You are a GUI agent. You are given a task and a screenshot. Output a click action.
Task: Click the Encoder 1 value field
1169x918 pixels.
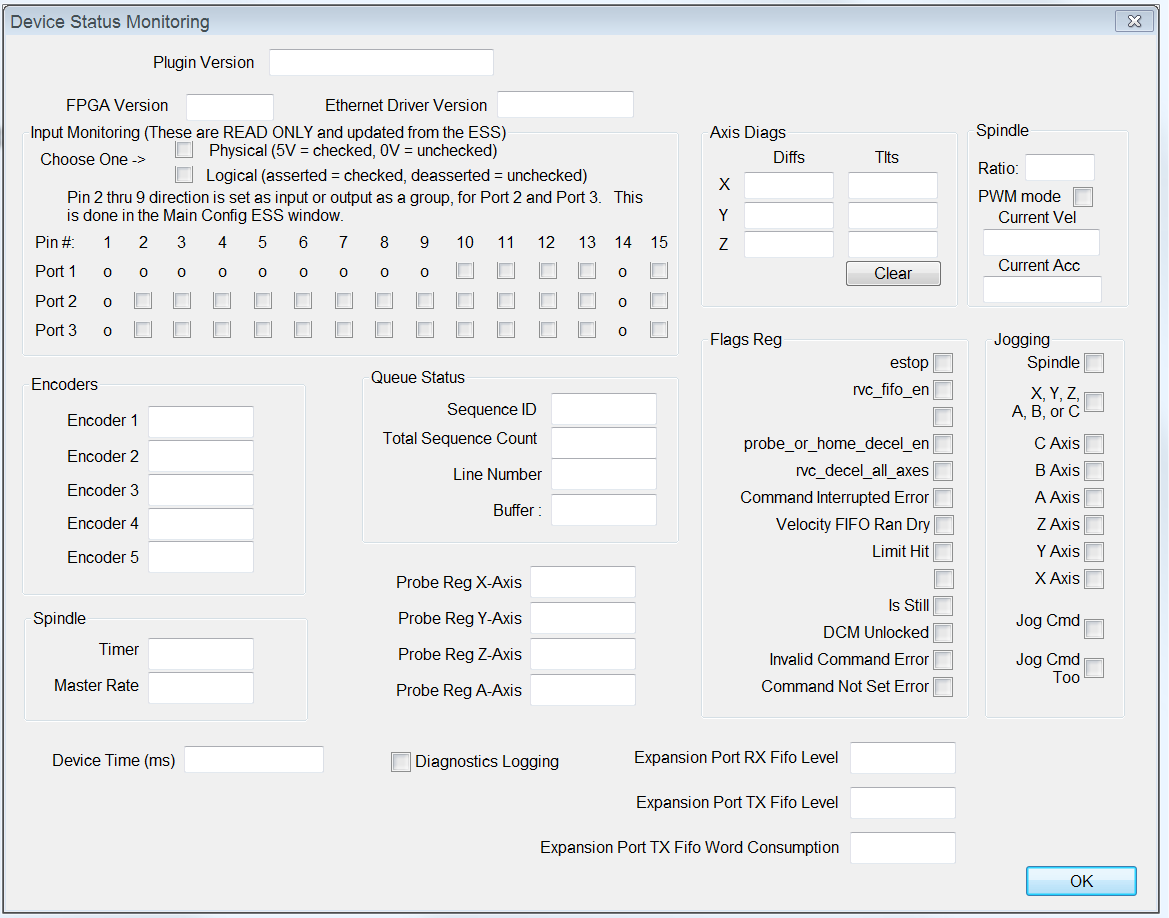click(201, 421)
